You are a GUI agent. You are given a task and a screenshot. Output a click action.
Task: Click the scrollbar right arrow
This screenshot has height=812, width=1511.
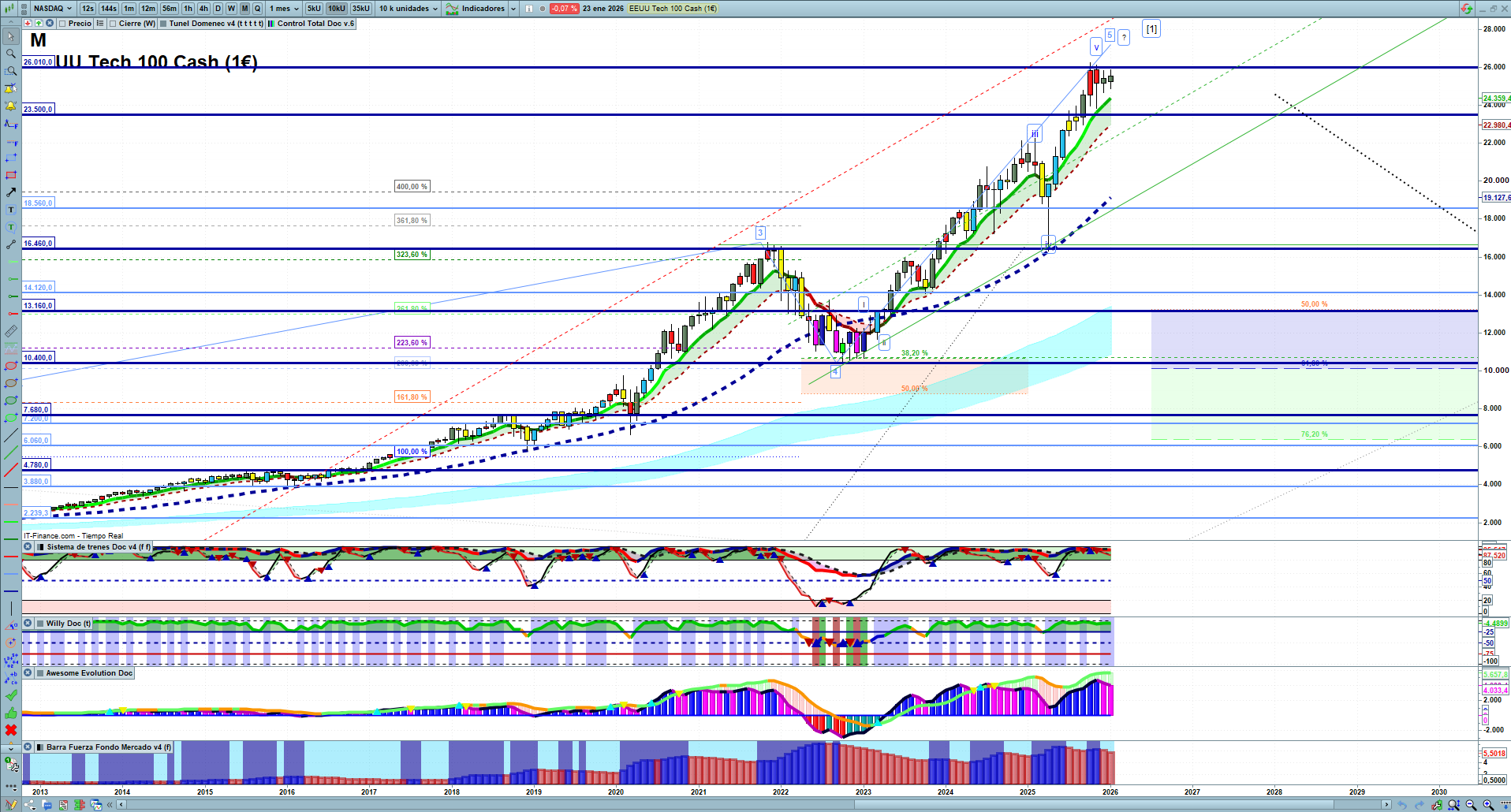coord(1386,805)
